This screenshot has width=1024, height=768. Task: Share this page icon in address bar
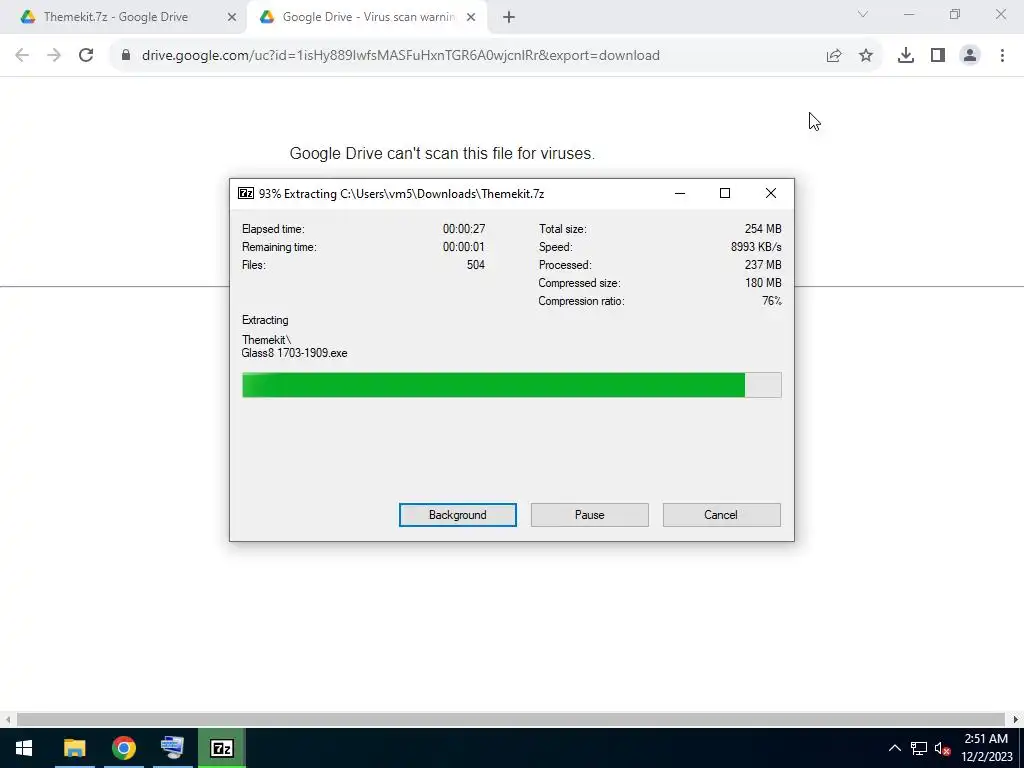[834, 56]
